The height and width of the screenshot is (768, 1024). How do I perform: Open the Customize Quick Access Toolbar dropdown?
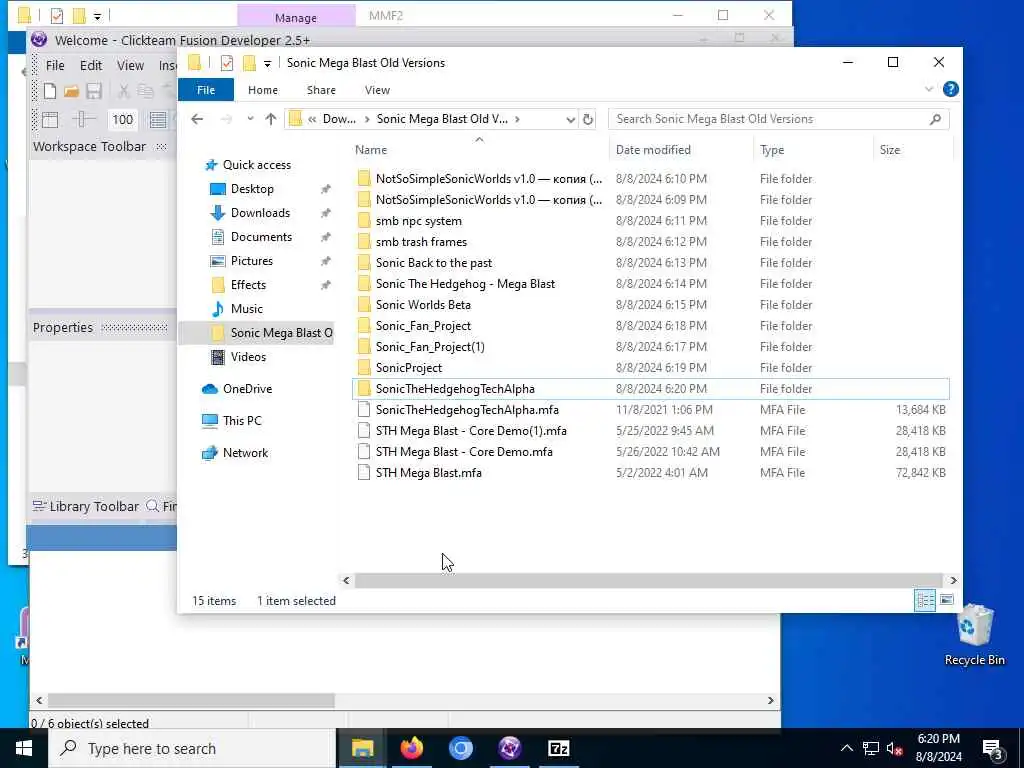[x=267, y=63]
